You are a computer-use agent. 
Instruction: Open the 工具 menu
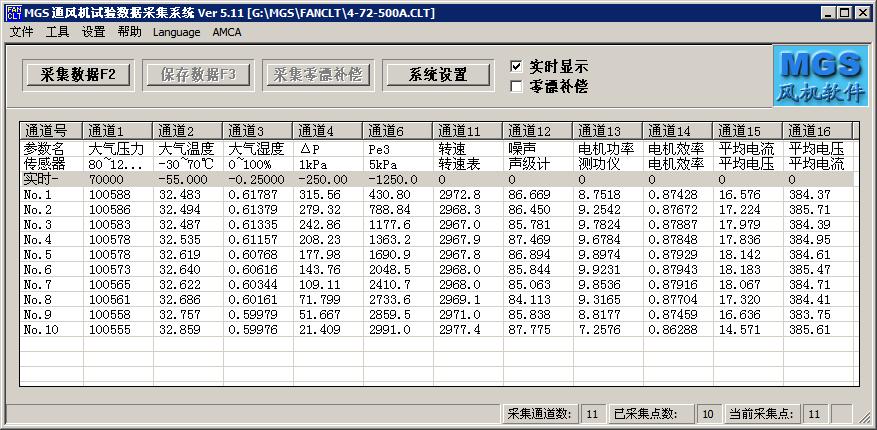click(58, 32)
